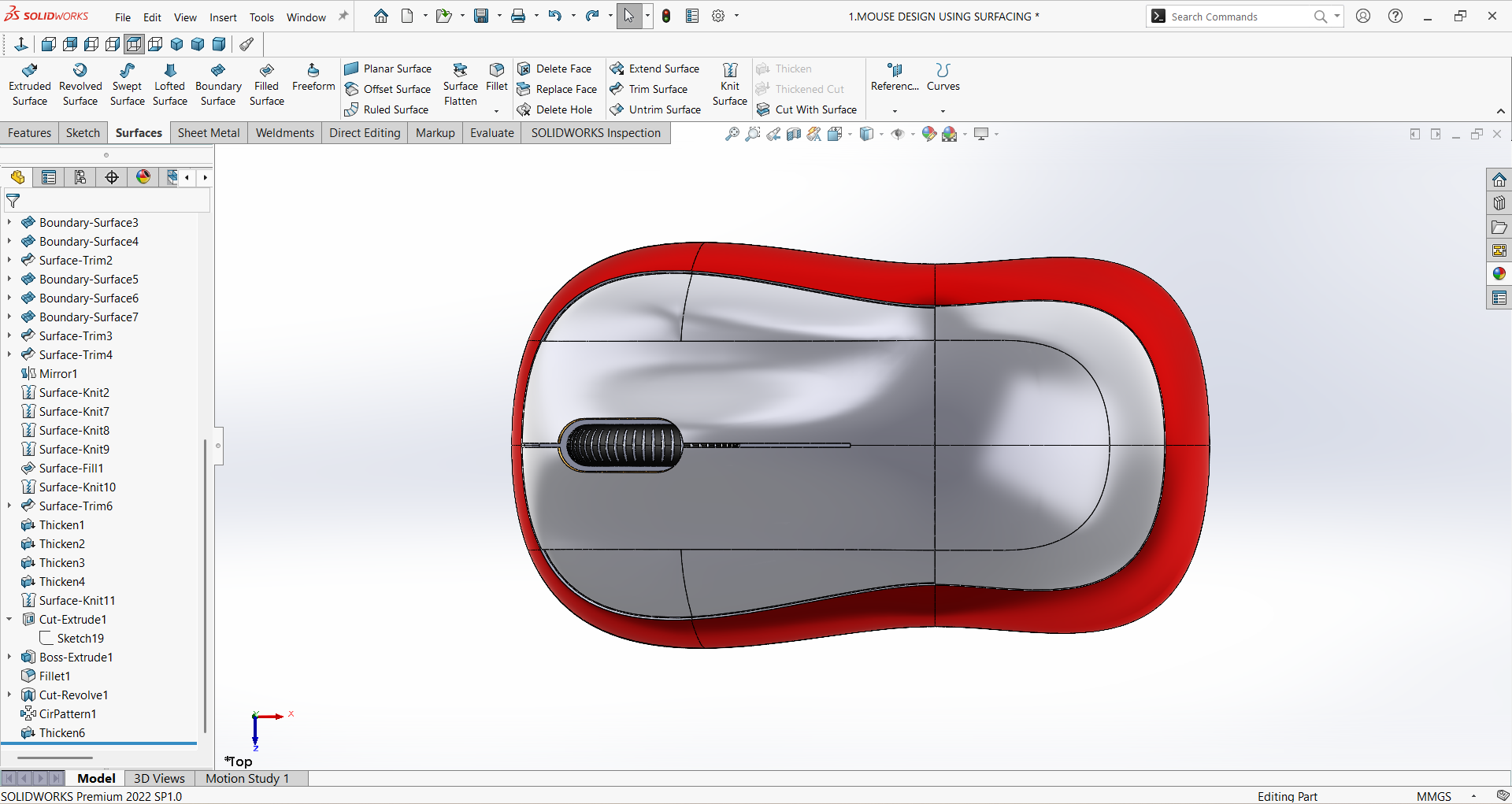Choose the Trim Surface tool
This screenshot has width=1512, height=804.
click(649, 89)
